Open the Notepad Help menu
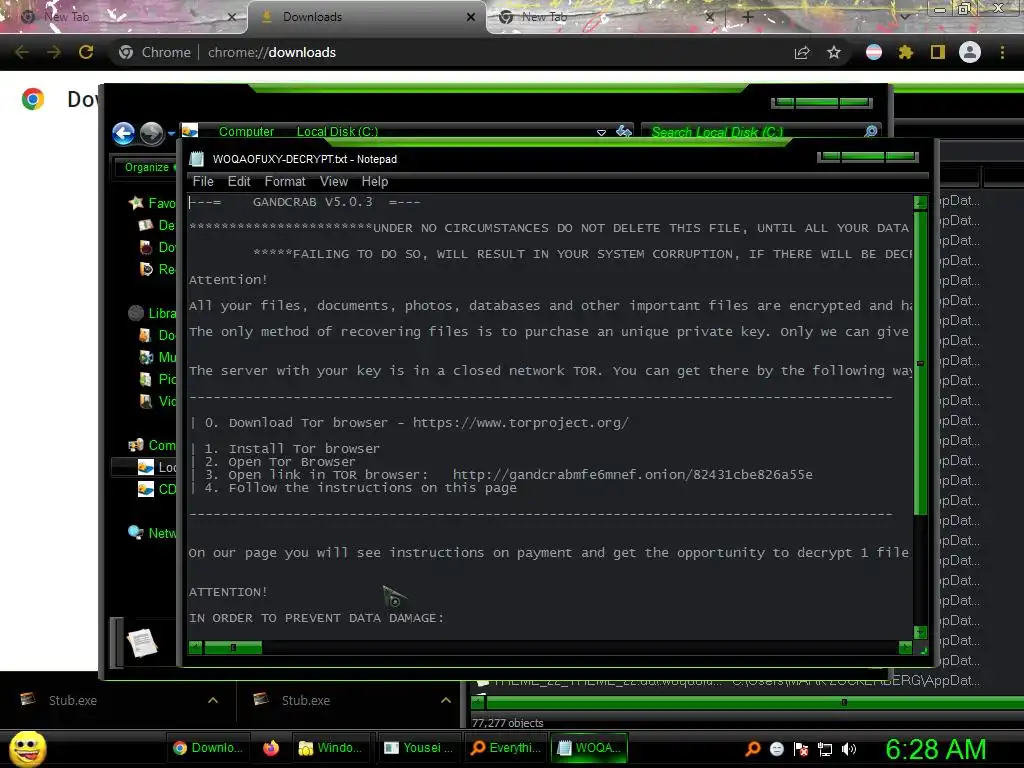This screenshot has height=768, width=1024. 375,182
